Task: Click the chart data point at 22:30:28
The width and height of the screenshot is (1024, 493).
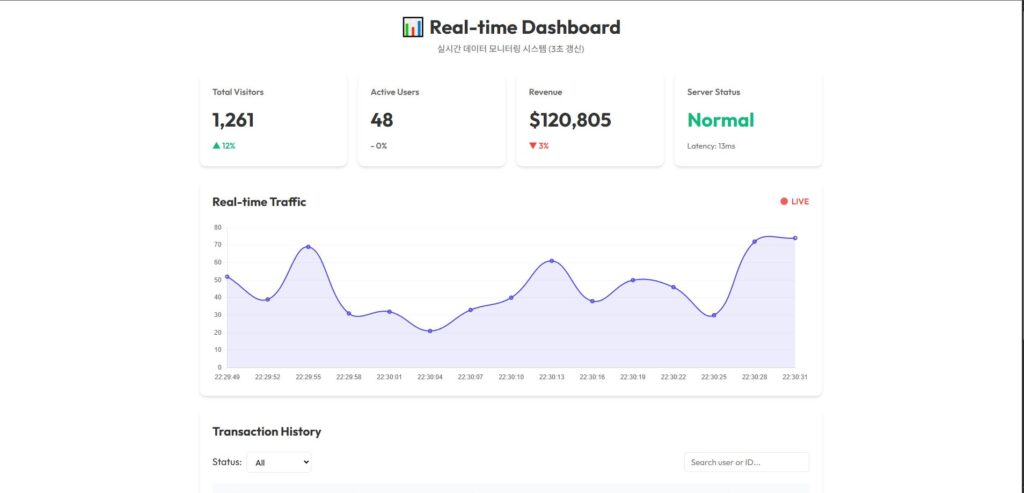Action: [754, 242]
